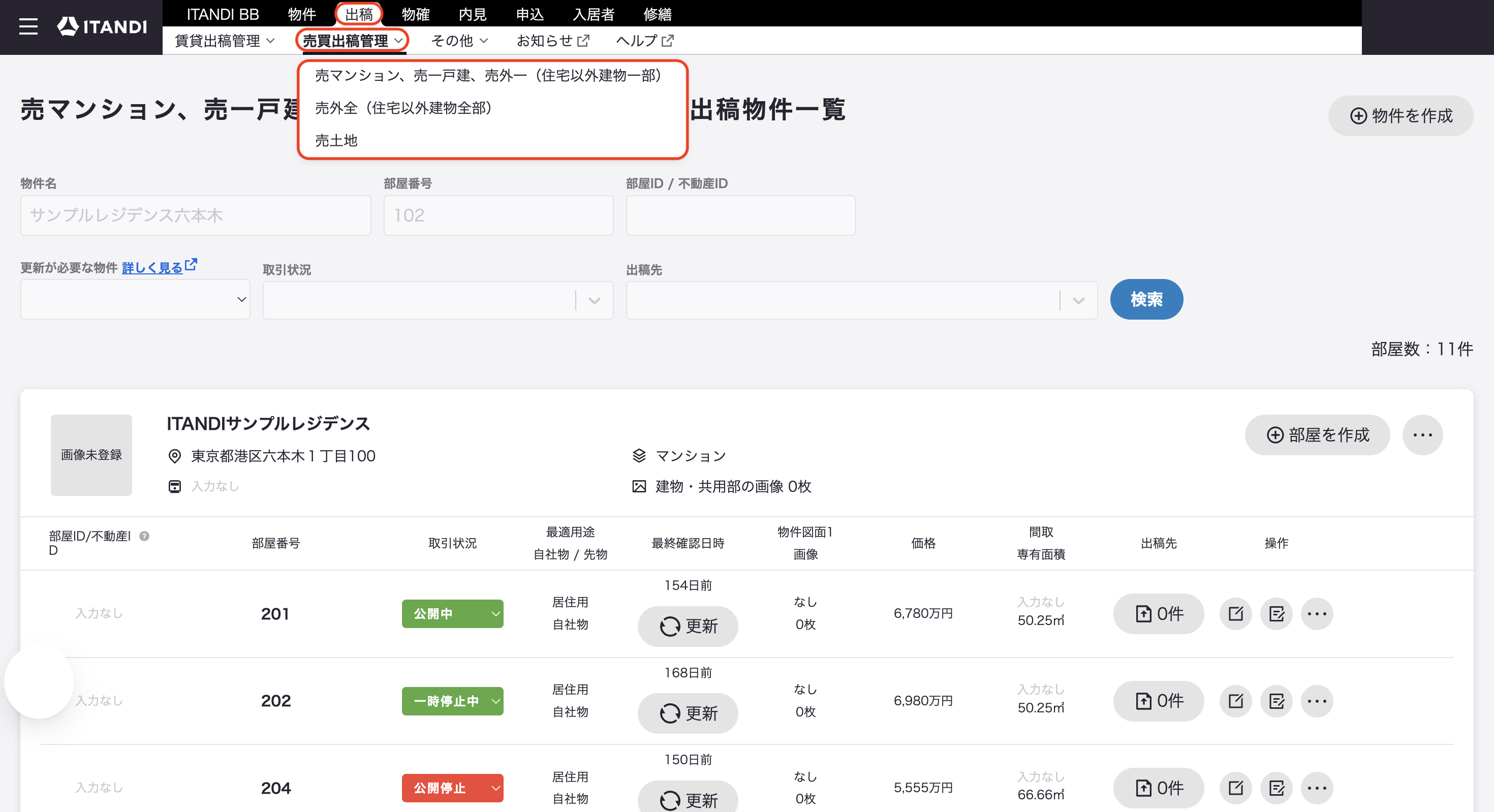
Task: Click address 東京都港区六本木１丁目100
Action: (x=283, y=456)
